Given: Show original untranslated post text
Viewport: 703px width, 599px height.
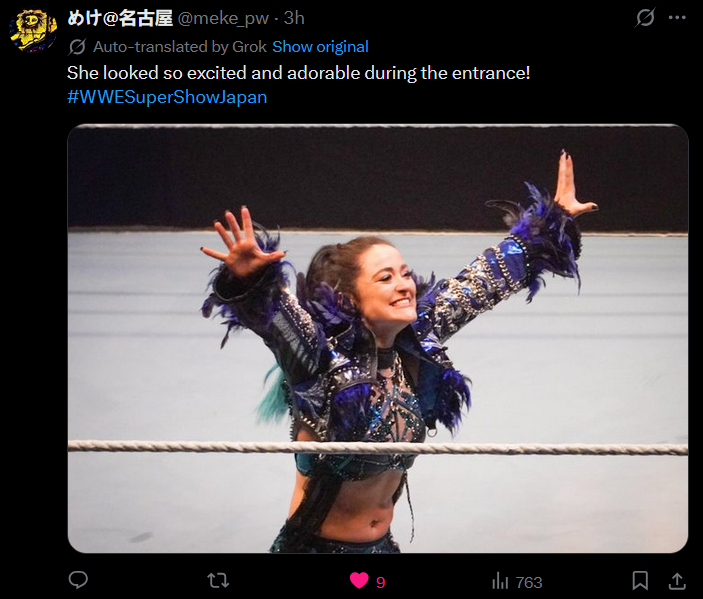Looking at the screenshot, I should coord(320,47).
